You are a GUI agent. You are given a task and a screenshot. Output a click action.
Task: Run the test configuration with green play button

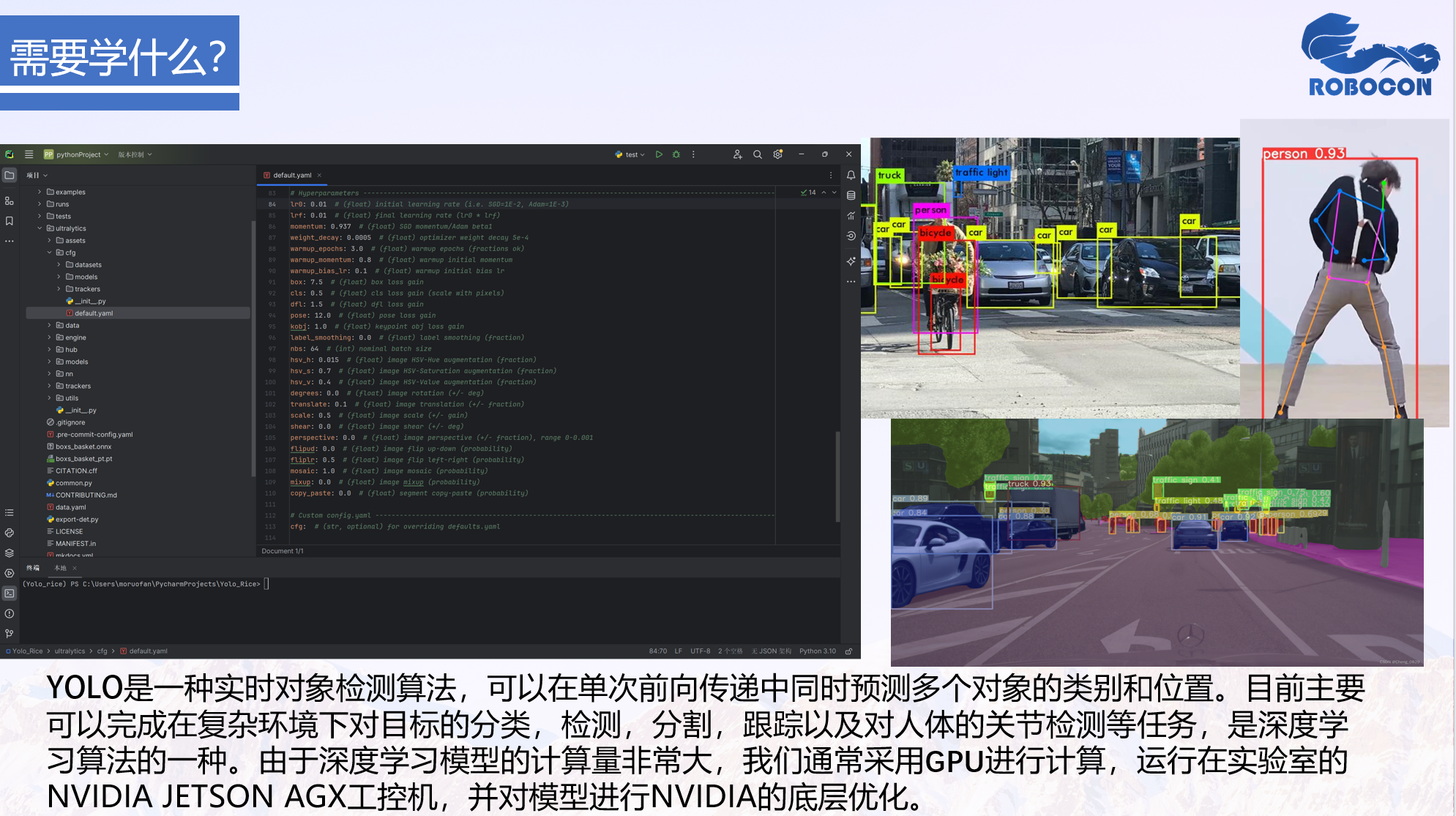(659, 154)
